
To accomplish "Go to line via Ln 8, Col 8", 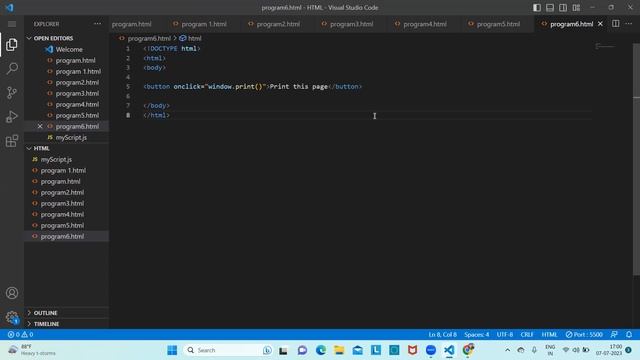I will 442,334.
